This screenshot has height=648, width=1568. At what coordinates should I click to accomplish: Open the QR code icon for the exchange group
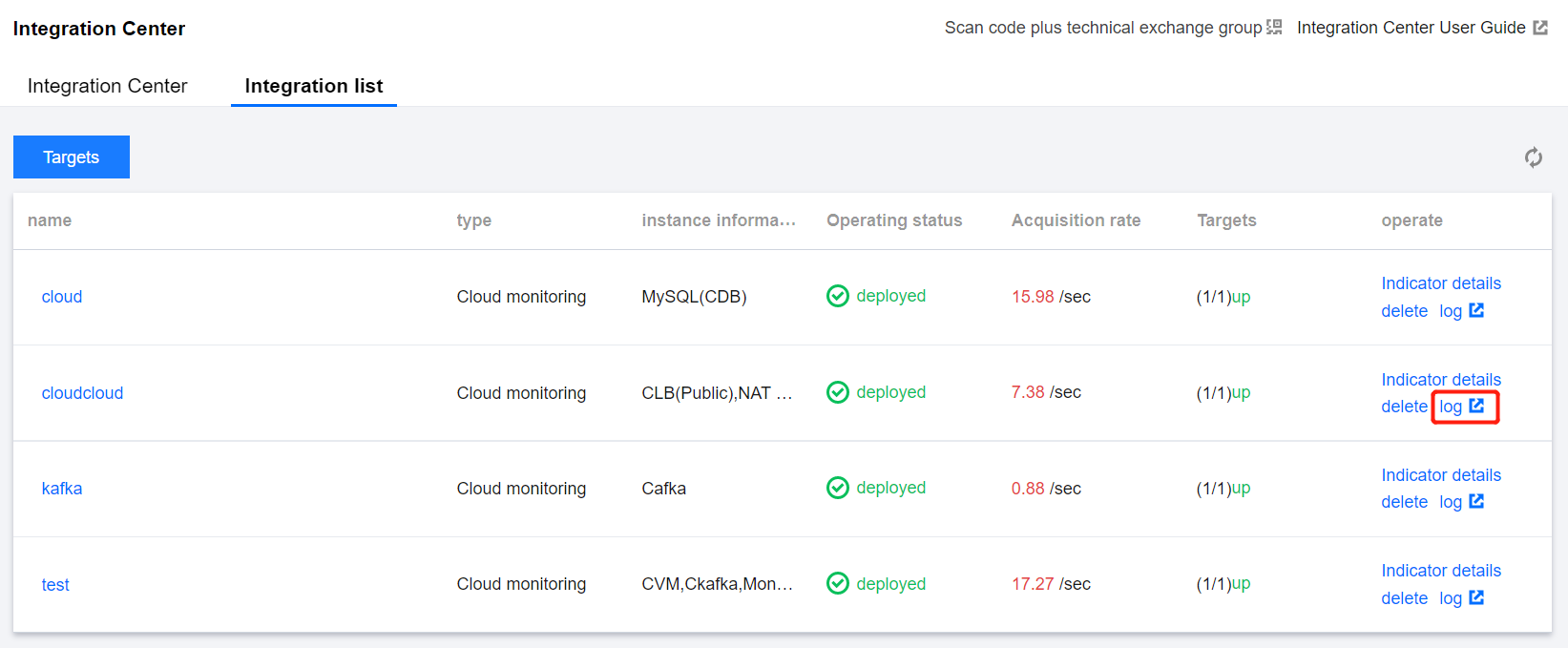click(1274, 28)
